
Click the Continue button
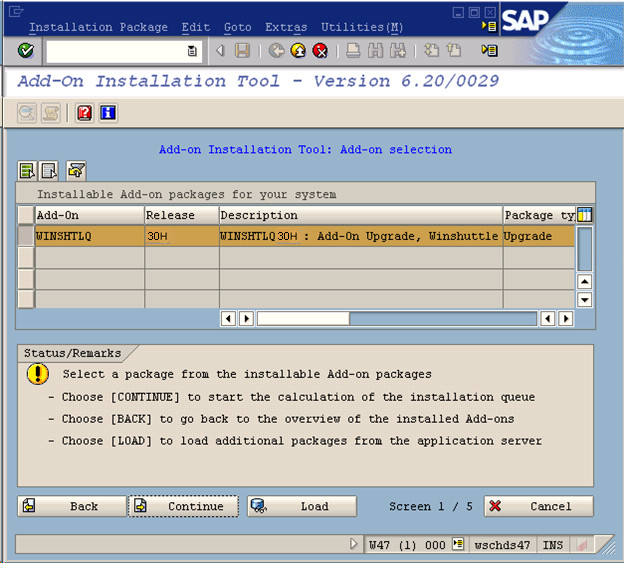click(x=183, y=506)
